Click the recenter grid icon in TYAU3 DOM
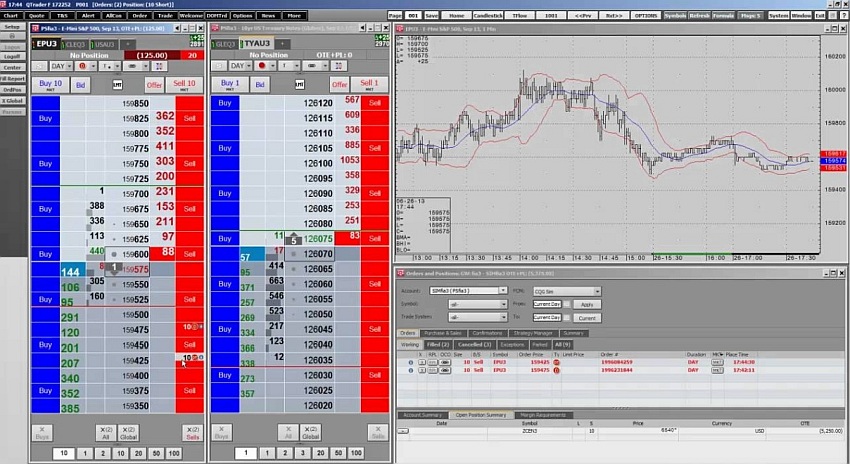The image size is (850, 464). tap(338, 66)
